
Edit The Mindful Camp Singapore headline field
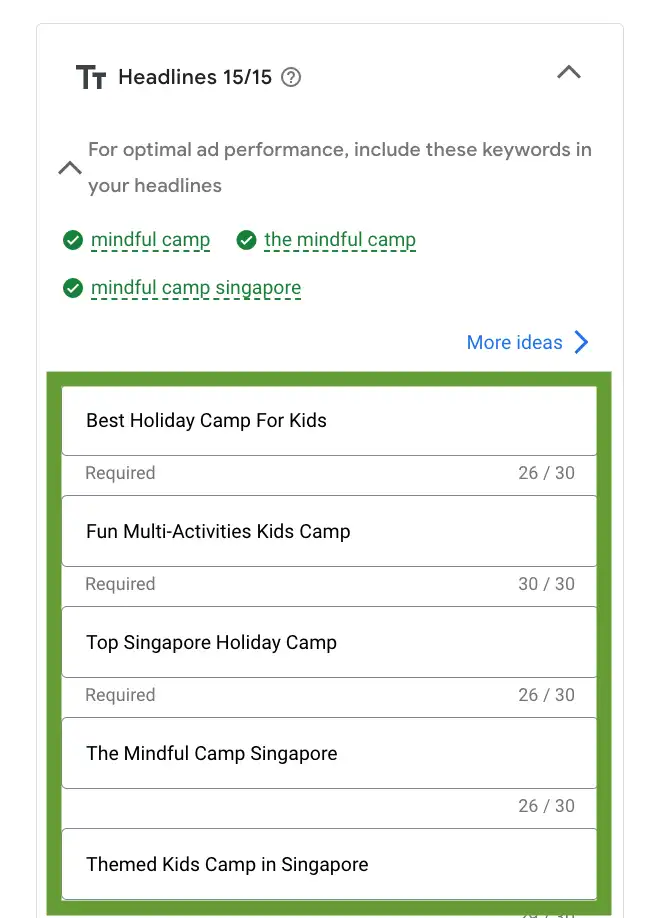point(329,753)
